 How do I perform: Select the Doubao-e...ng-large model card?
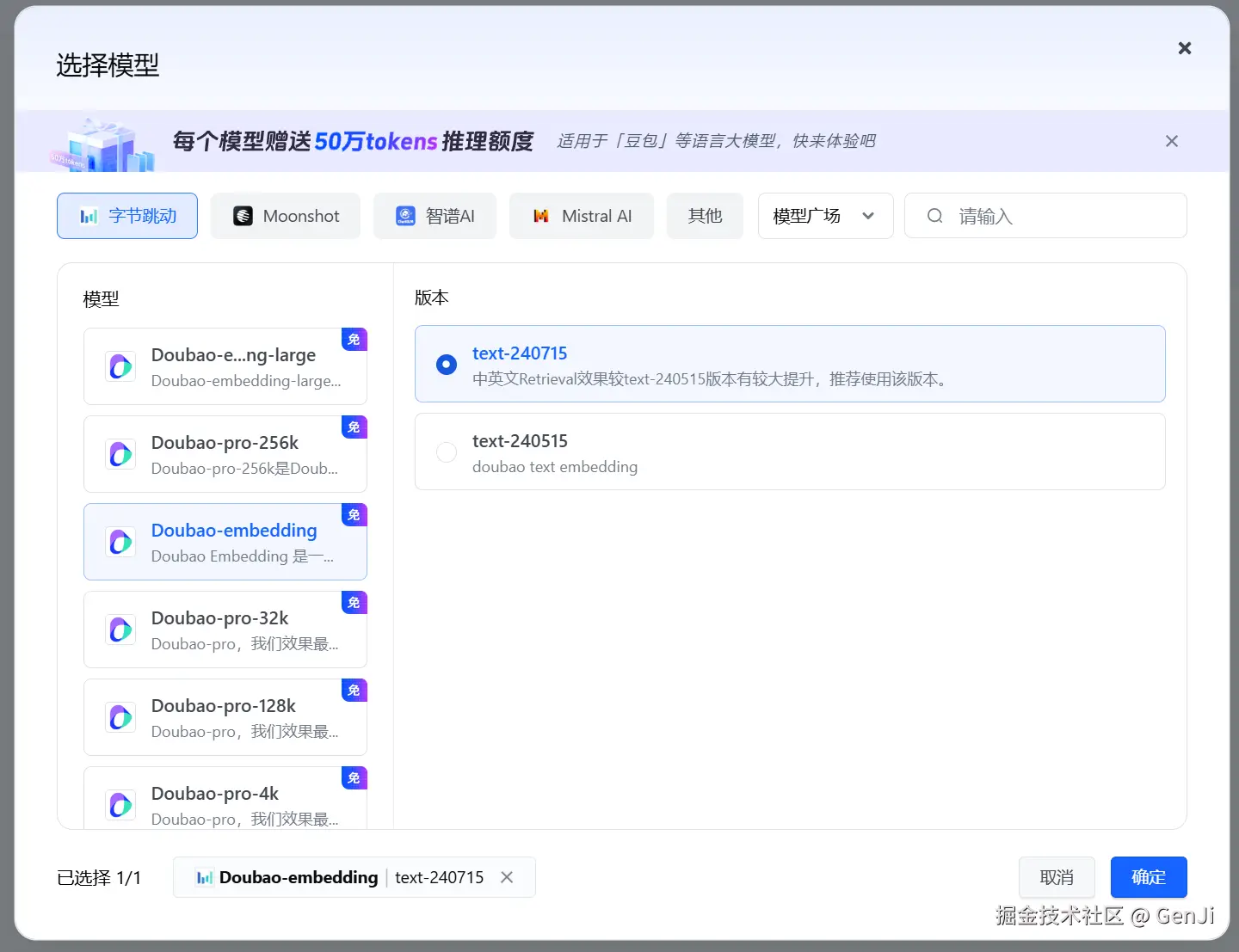(x=225, y=366)
